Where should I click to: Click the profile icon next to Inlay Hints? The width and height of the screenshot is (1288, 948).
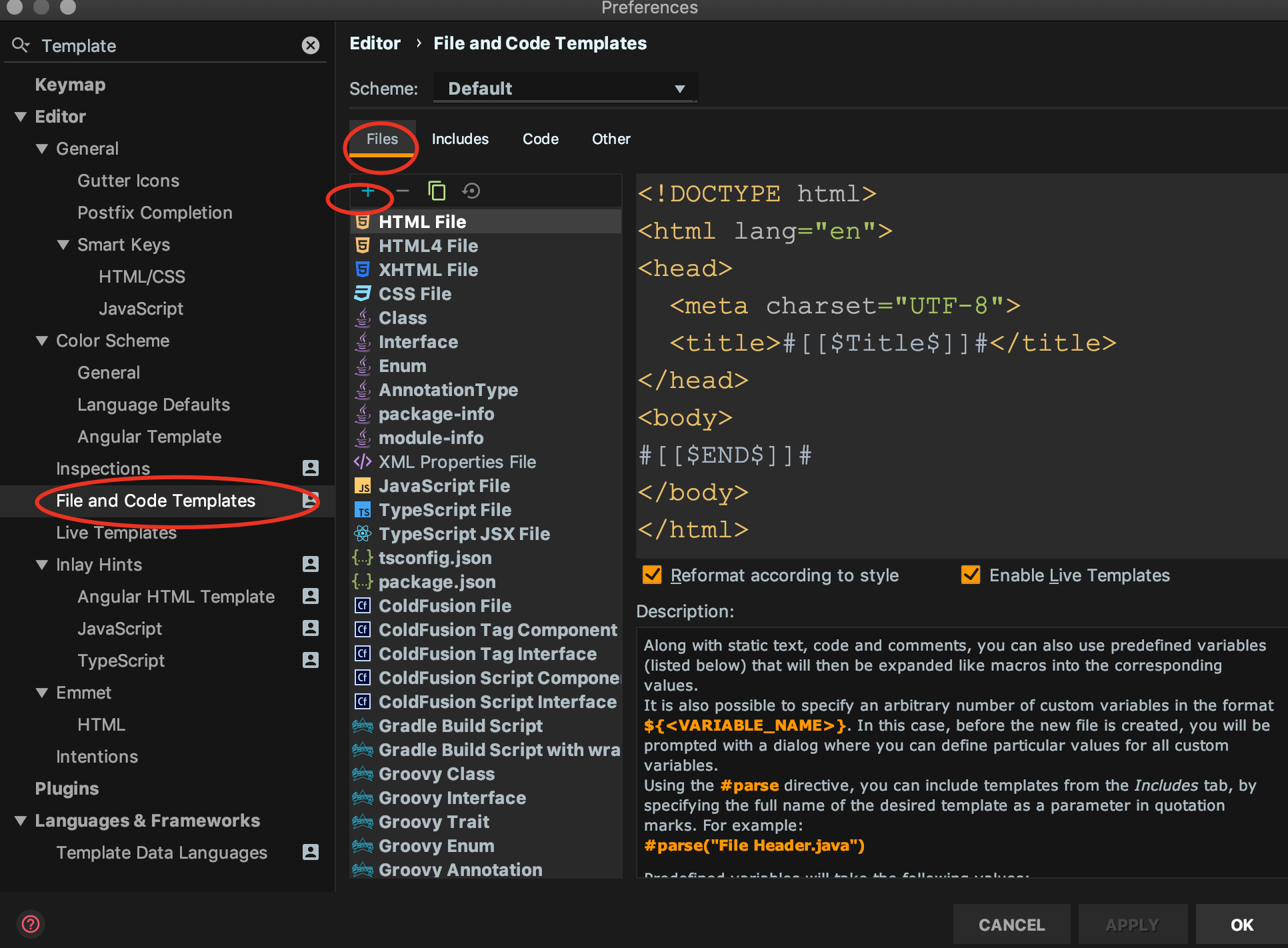(311, 564)
